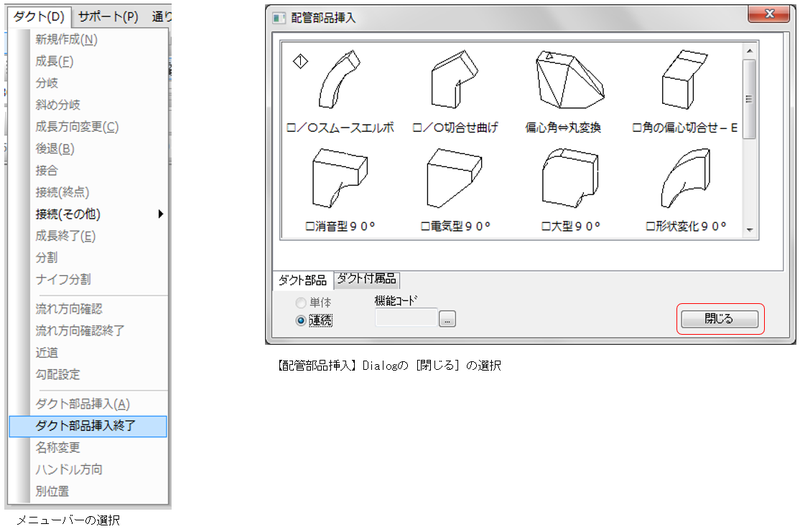800x529 pixels.
Task: Select the 単体 radio button
Action: (300, 302)
